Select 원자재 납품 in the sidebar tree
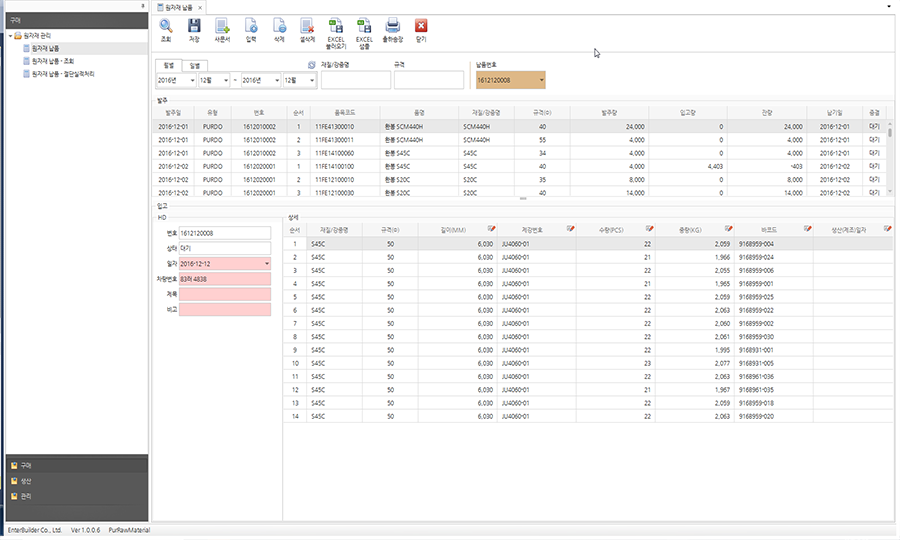The width and height of the screenshot is (900, 540). 45,48
